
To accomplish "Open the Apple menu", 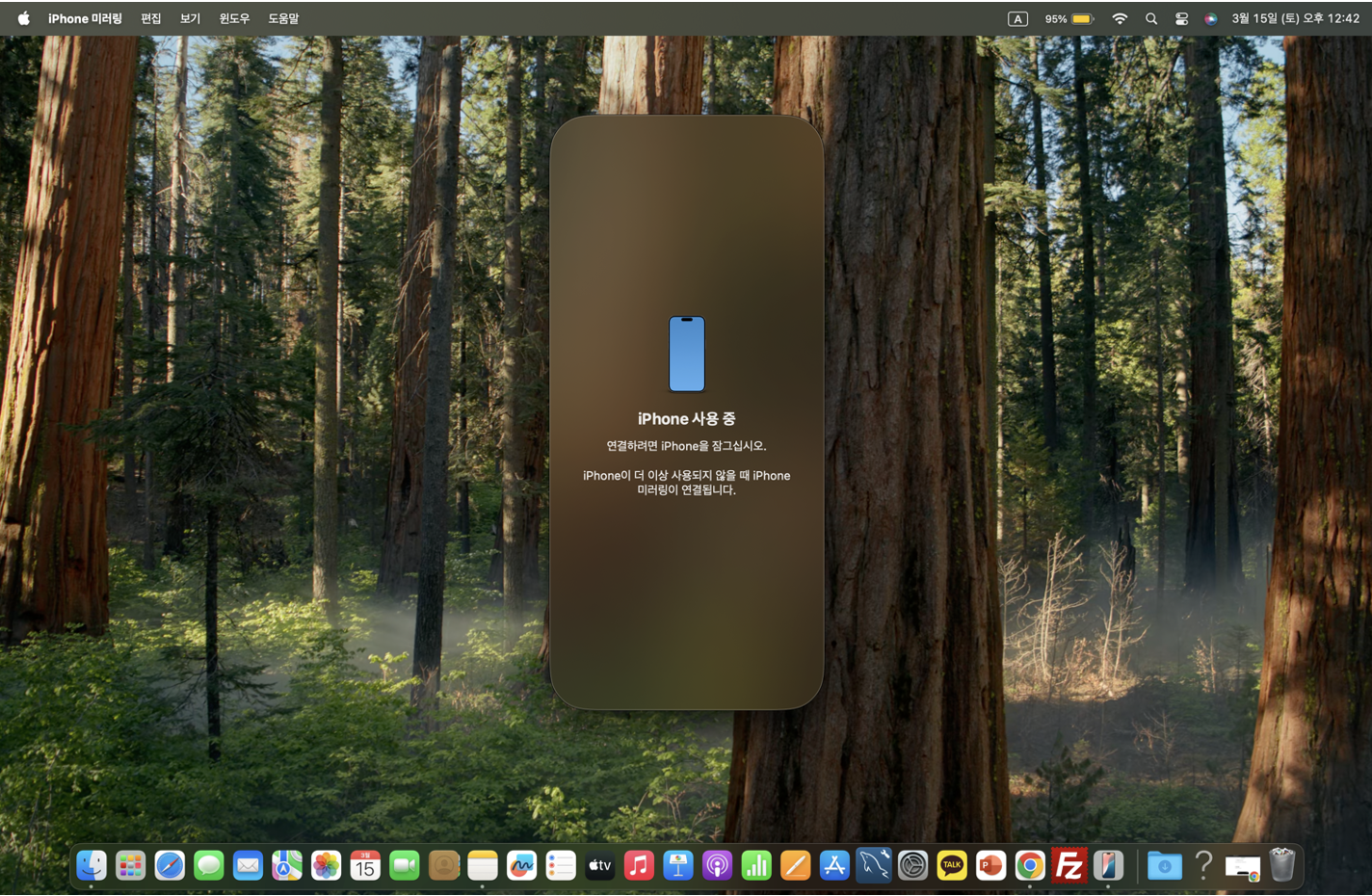I will [23, 18].
